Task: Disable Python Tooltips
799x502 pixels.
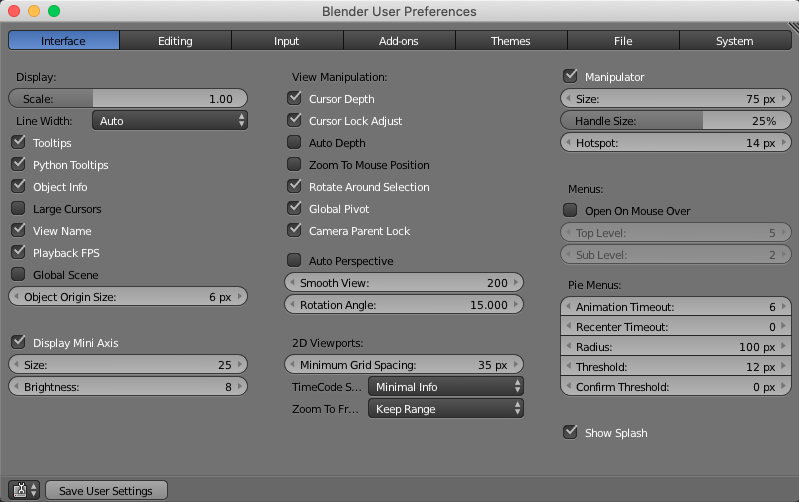Action: pos(18,164)
